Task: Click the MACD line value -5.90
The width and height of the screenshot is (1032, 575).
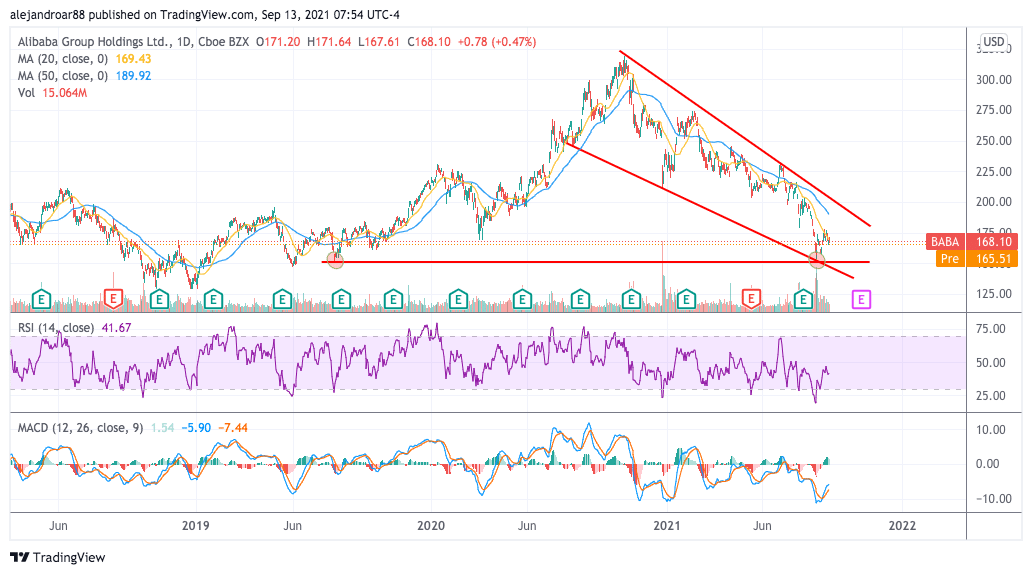Action: [x=196, y=428]
